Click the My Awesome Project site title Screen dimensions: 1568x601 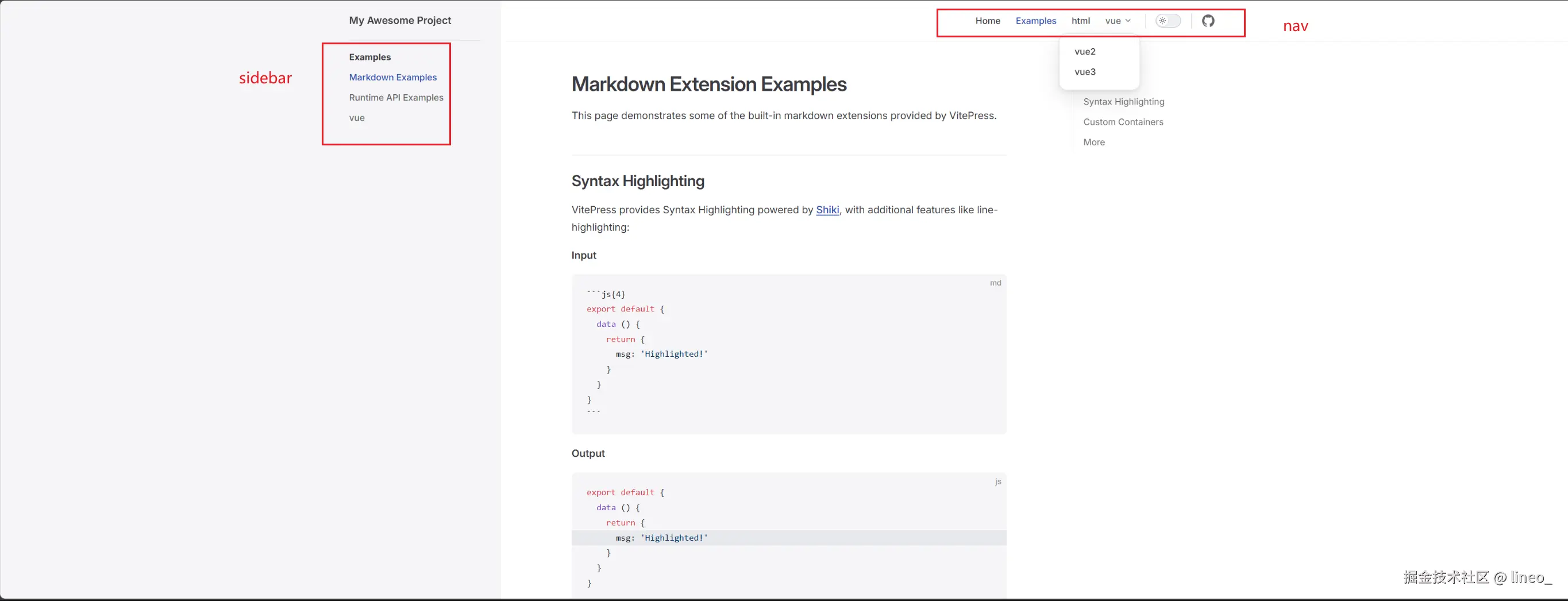click(400, 20)
